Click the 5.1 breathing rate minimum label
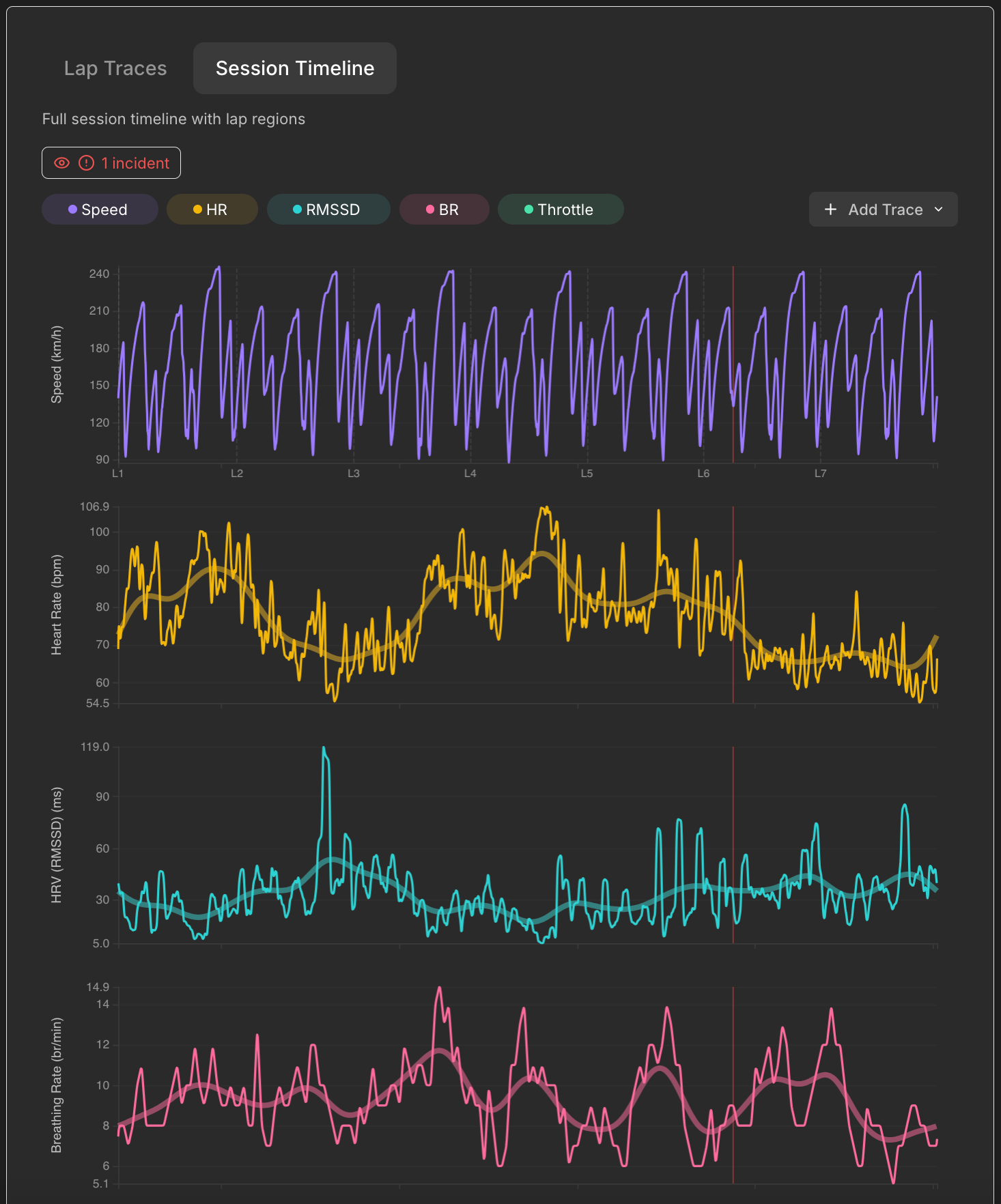Screen dimensions: 1001x1204 click(101, 1184)
